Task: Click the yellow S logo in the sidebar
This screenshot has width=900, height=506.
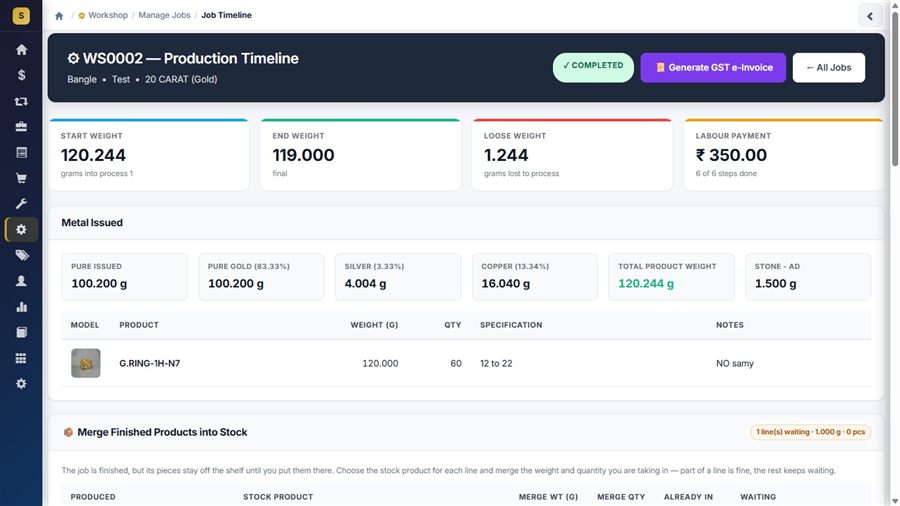Action: [x=21, y=15]
